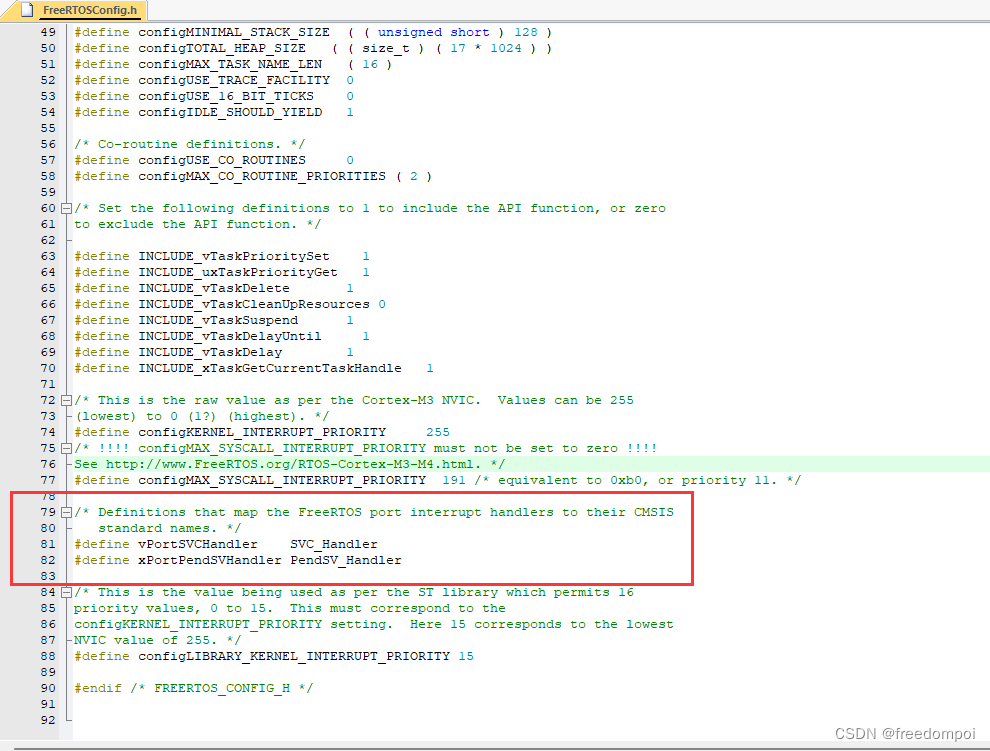Click the FREERTOS_CONFIG_H comment text
This screenshot has width=990, height=751.
coord(222,688)
